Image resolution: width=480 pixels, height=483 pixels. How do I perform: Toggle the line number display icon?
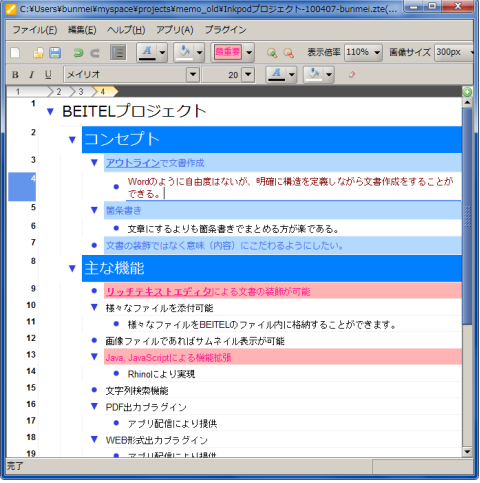point(118,53)
